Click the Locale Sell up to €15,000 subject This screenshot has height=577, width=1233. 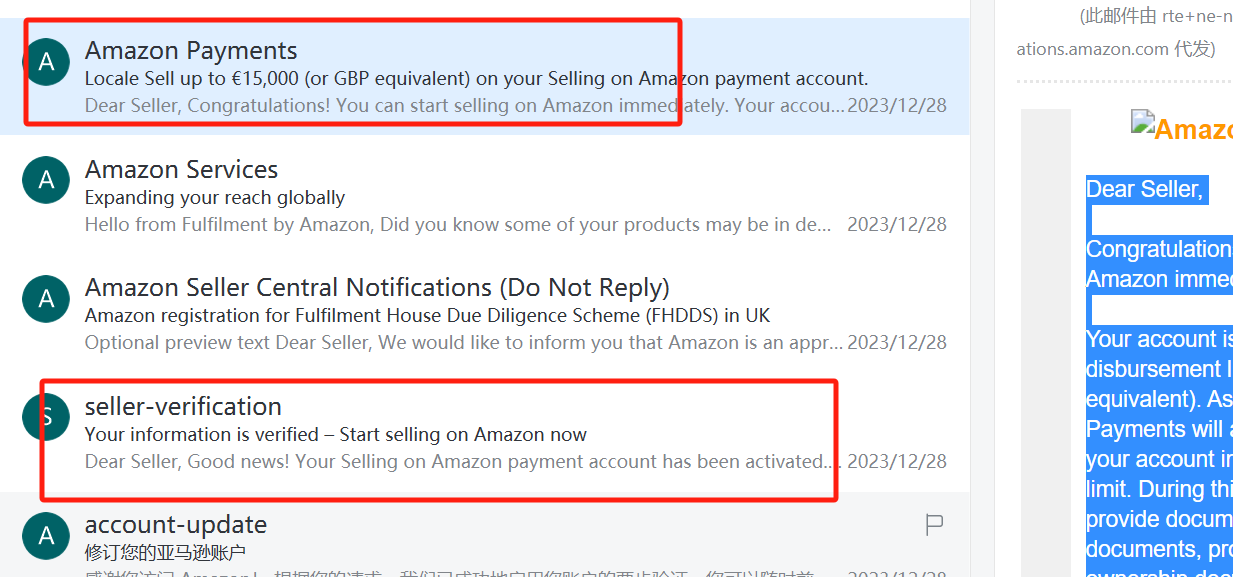[x=476, y=78]
